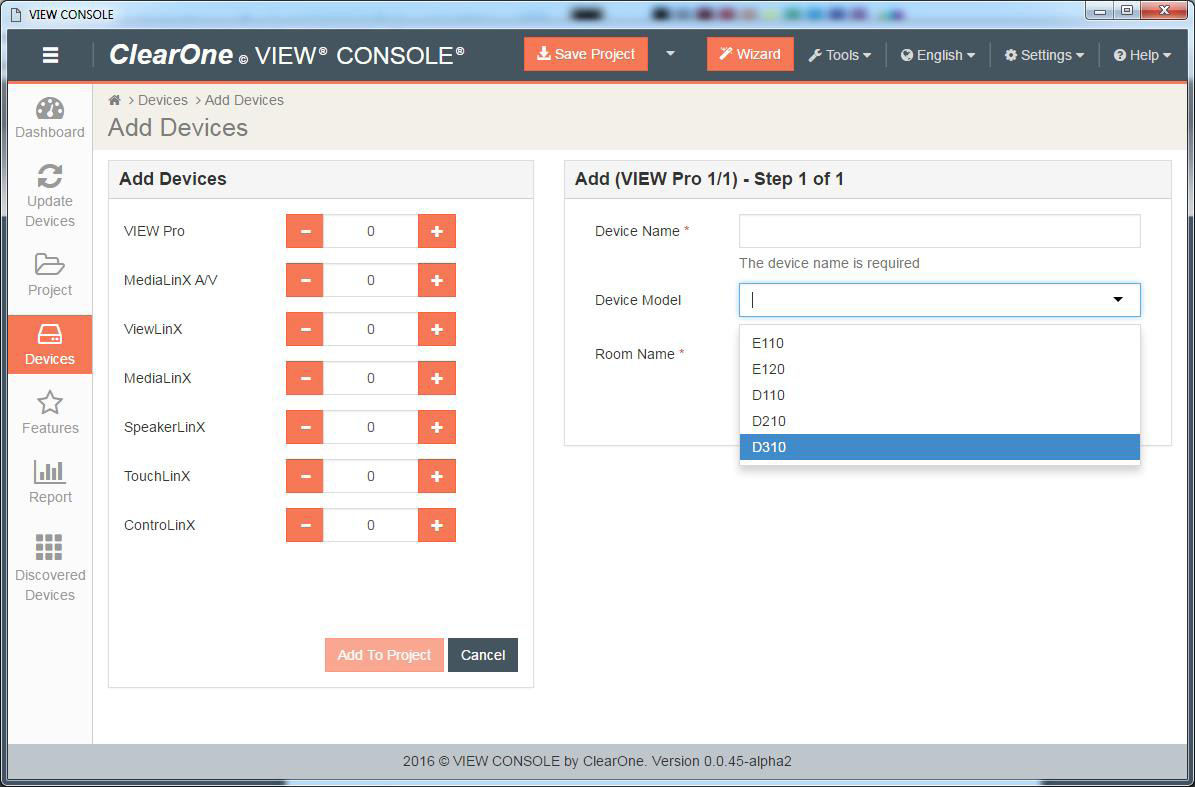Increase TouchLinX device count
The width and height of the screenshot is (1195, 787).
(437, 476)
